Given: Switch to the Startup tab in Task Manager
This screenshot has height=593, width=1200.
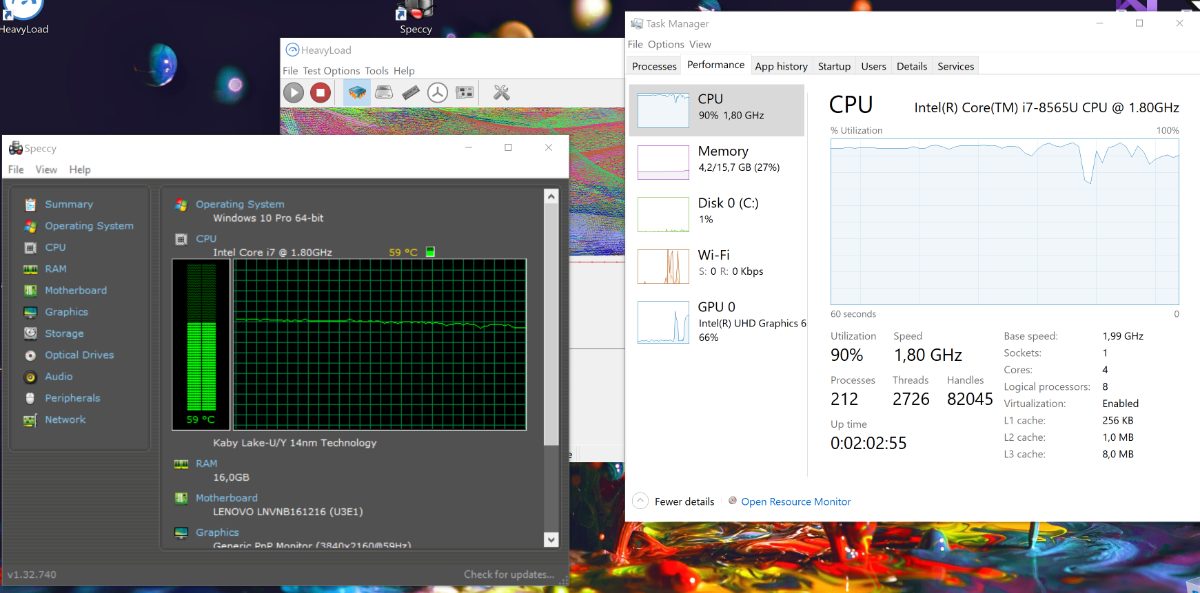Looking at the screenshot, I should [x=834, y=66].
